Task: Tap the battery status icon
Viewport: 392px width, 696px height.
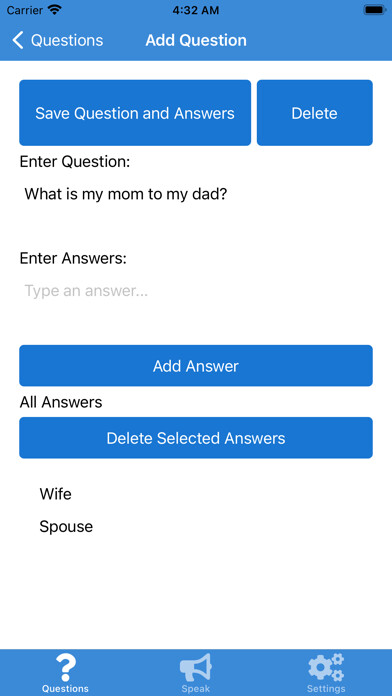Action: pos(374,10)
